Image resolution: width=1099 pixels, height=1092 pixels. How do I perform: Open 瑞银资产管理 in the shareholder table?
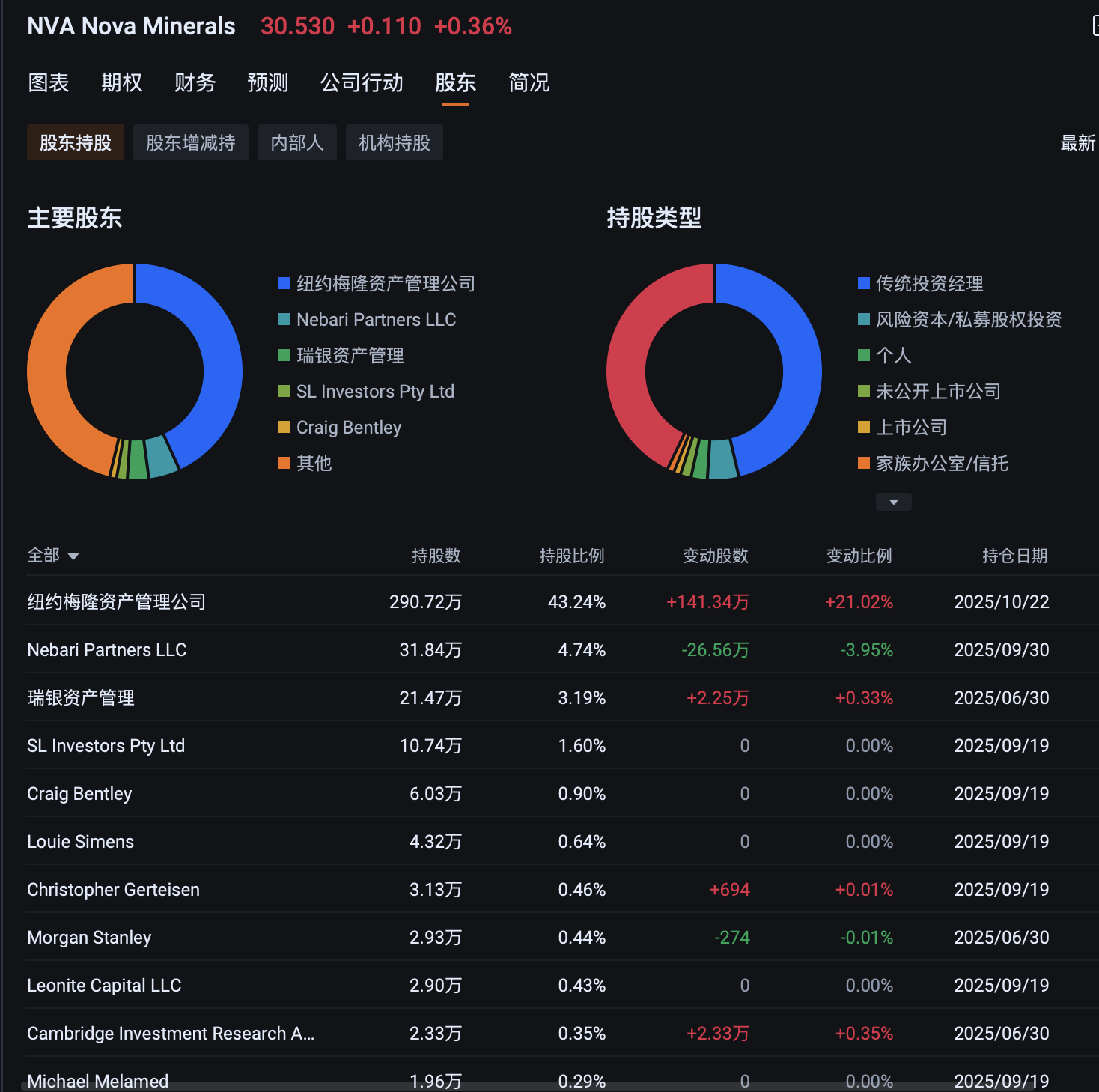81,697
